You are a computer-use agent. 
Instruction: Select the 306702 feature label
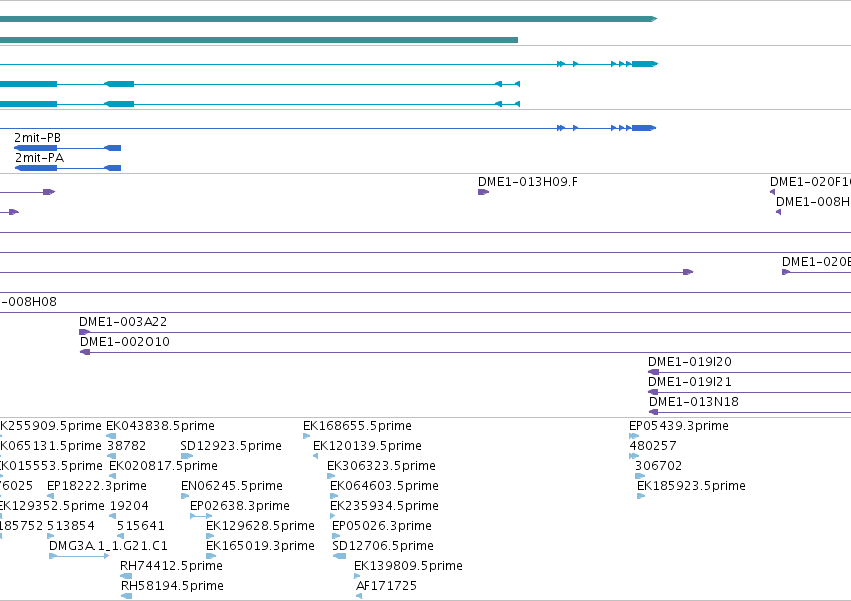(x=658, y=466)
